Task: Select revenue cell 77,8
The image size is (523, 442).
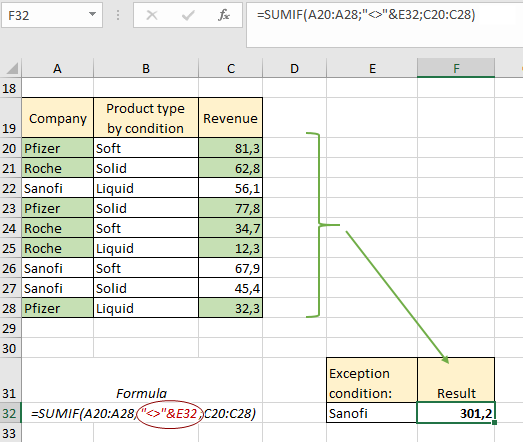Action: (230, 208)
